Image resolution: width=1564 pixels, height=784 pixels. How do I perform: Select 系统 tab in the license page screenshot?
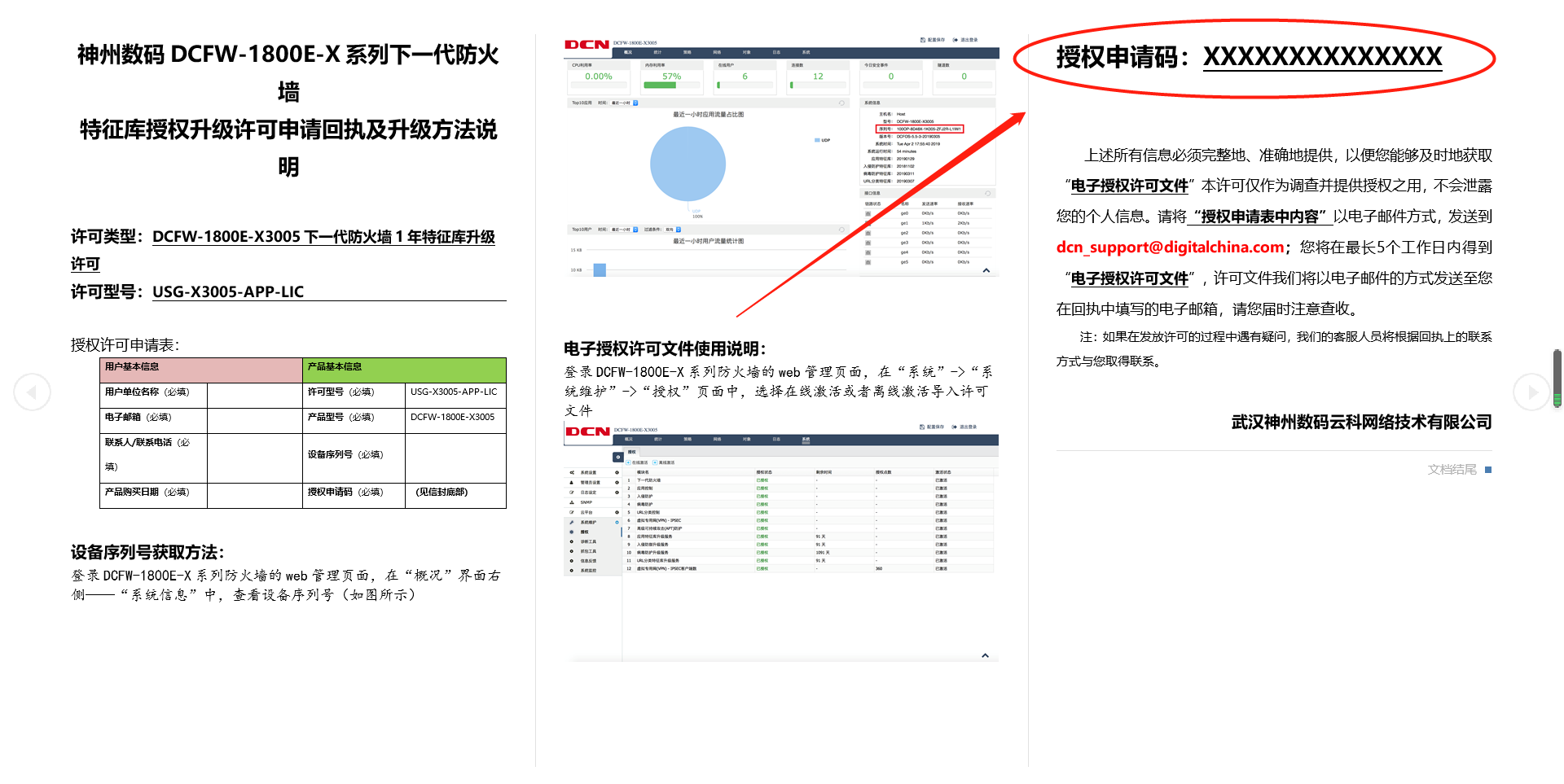pyautogui.click(x=806, y=440)
